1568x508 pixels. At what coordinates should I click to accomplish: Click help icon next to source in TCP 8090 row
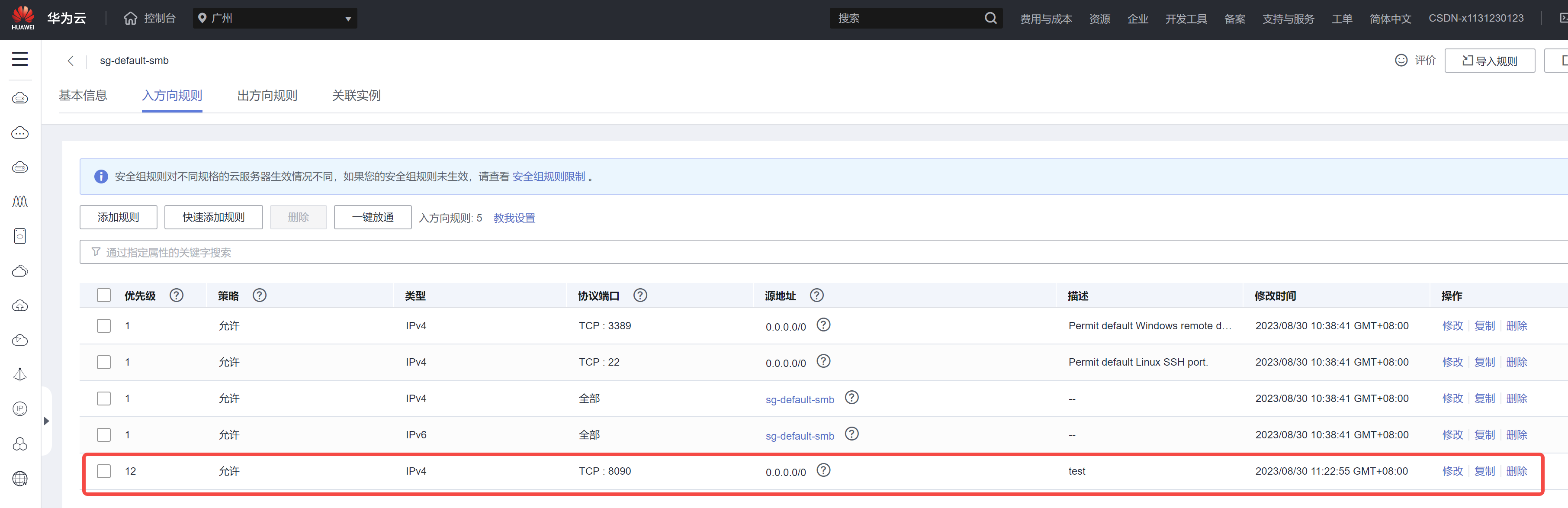(823, 470)
